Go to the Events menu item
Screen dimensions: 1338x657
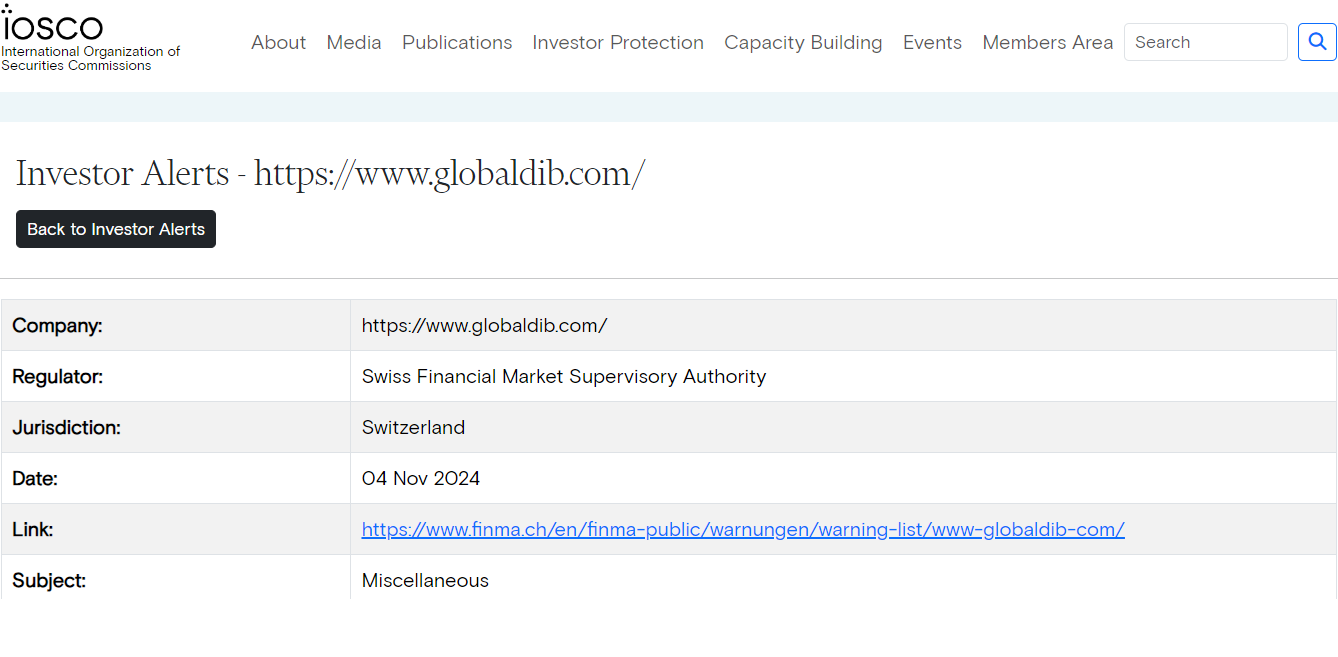click(x=932, y=42)
